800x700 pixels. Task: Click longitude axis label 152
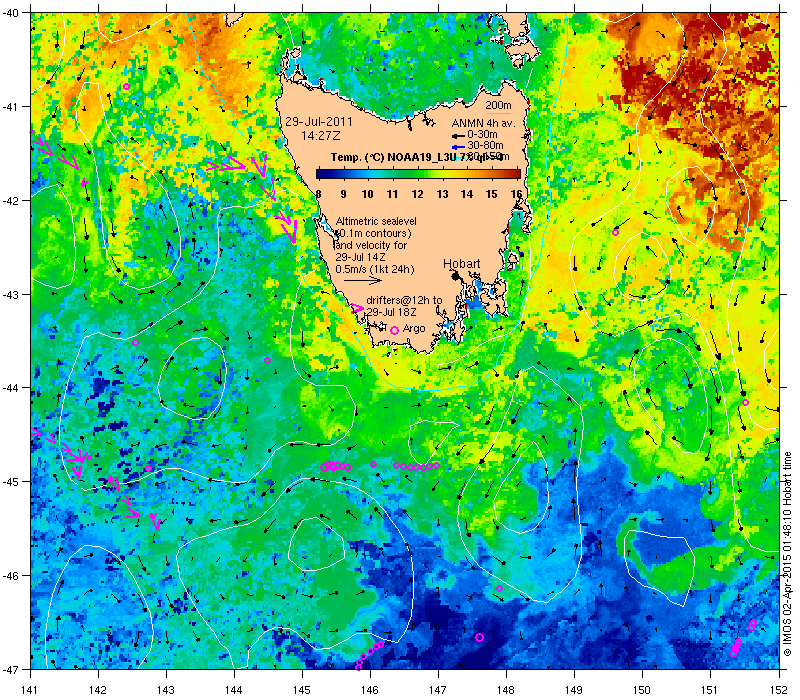pyautogui.click(x=778, y=690)
